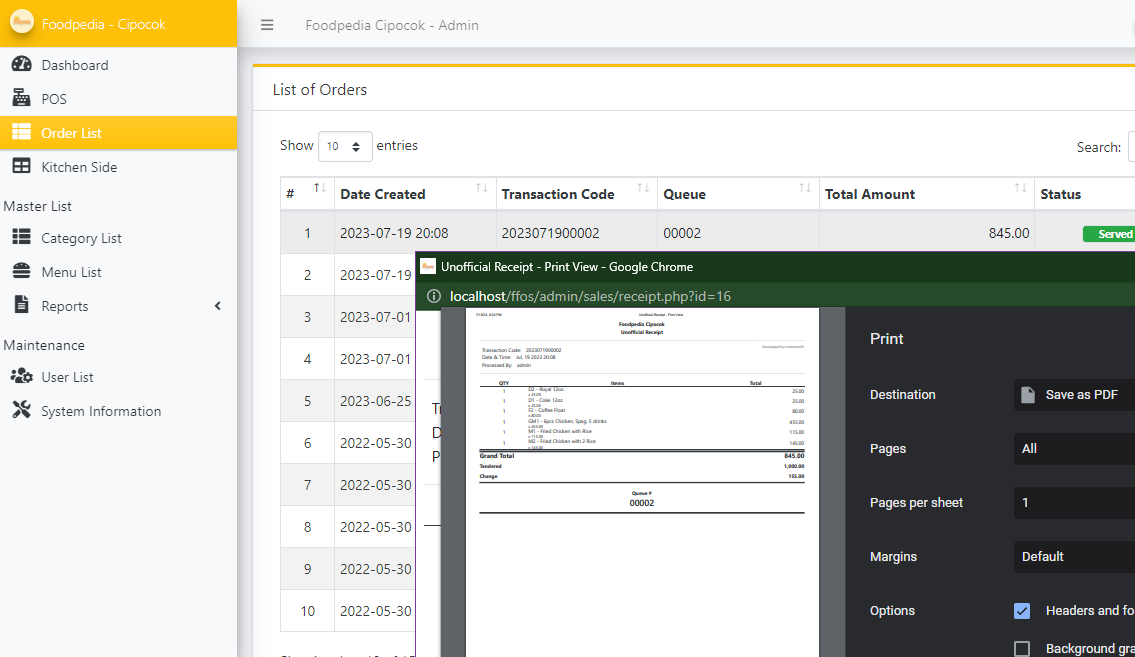Click the 2023-07-19 20:08 date cell
1135x657 pixels.
coord(415,233)
